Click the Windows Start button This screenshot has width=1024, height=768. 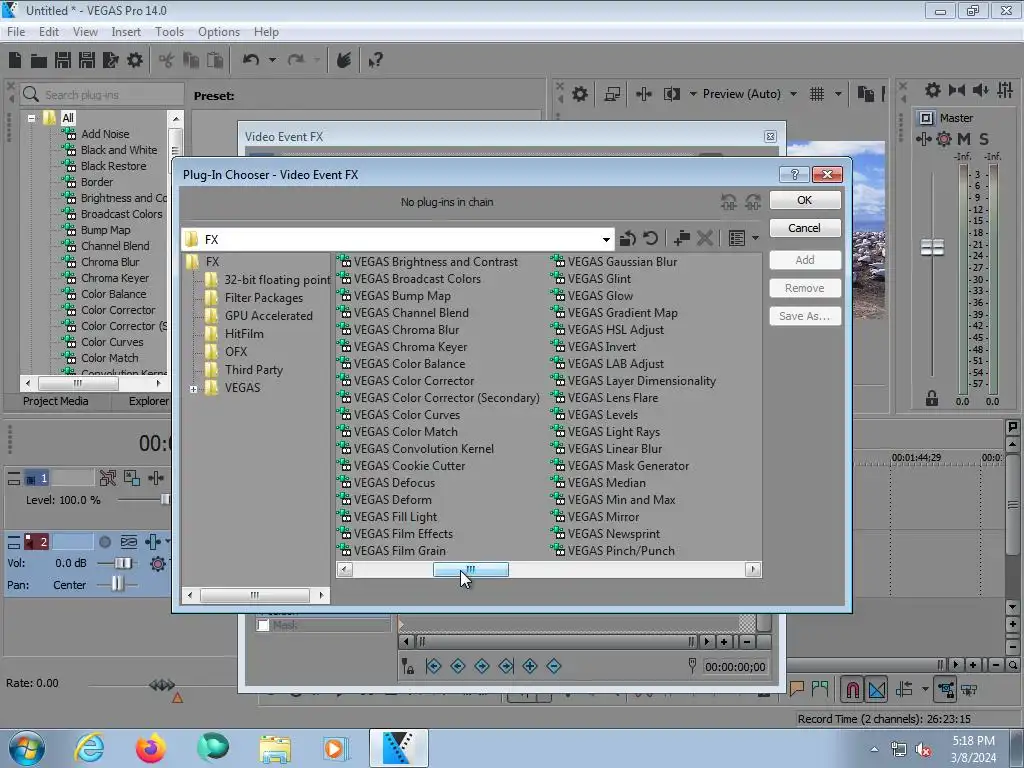(27, 748)
